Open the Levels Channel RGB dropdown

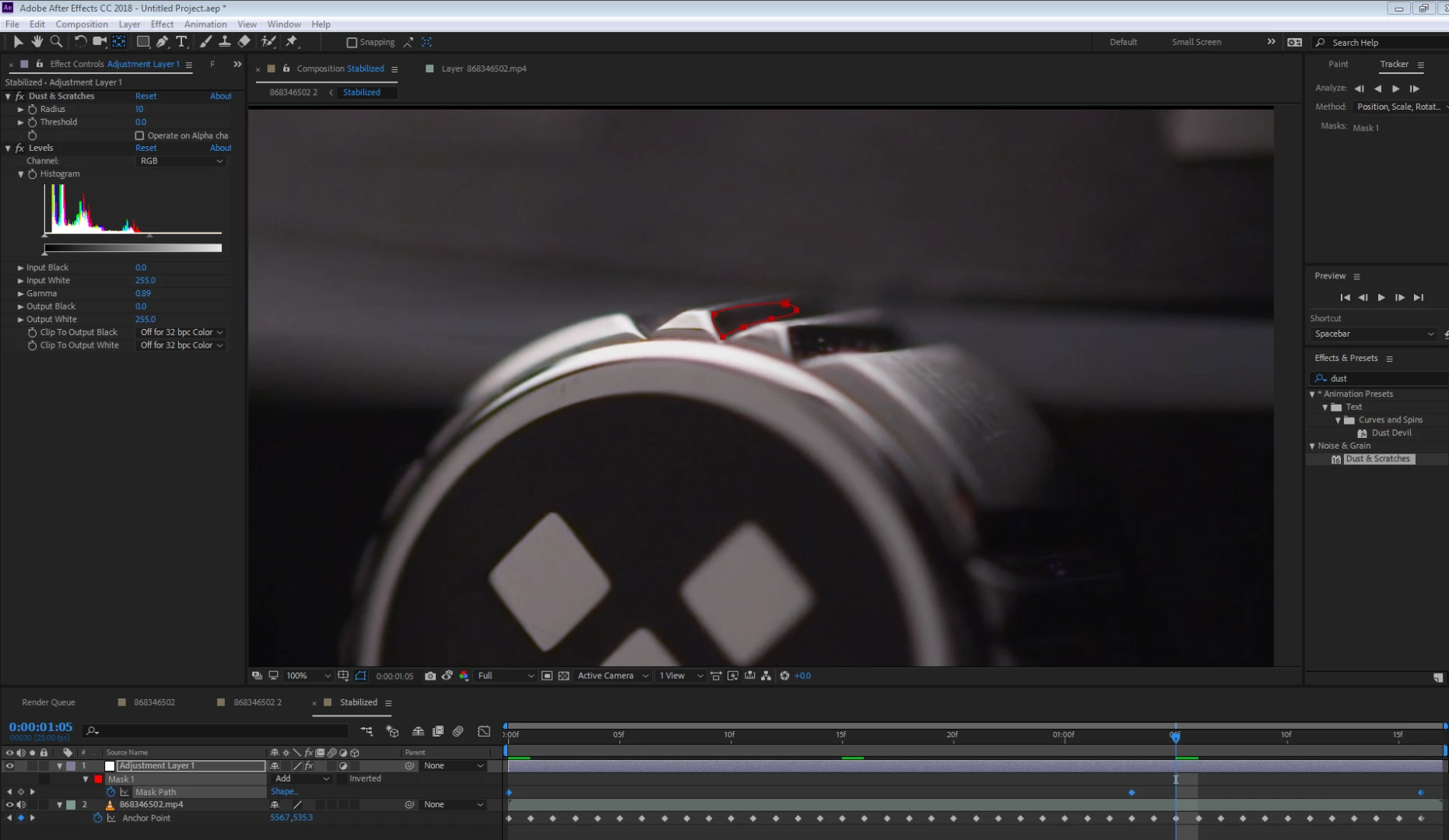point(181,161)
